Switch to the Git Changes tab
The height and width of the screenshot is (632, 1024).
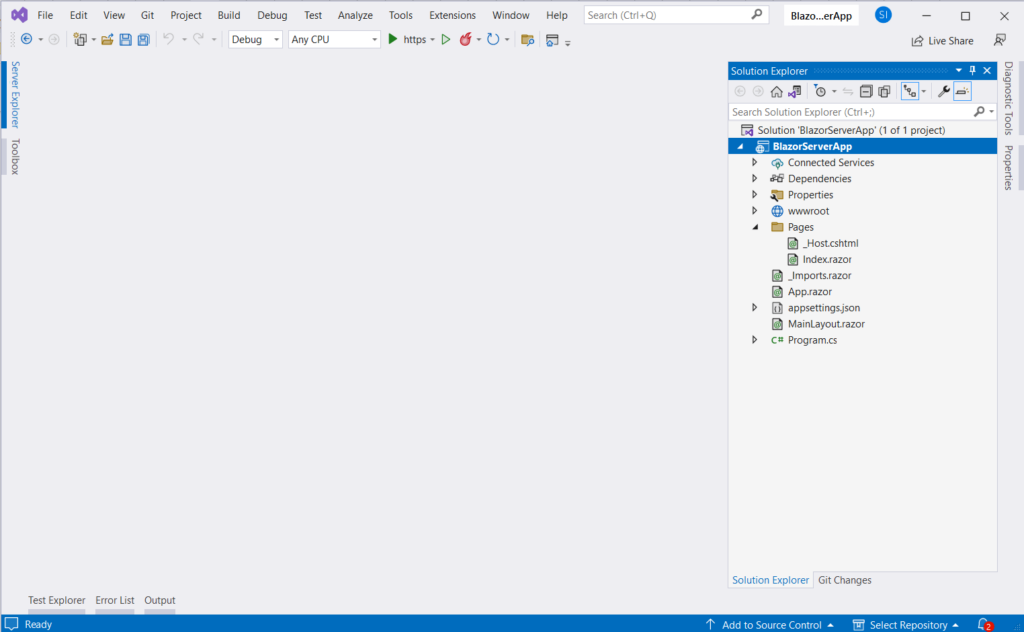[x=844, y=580]
